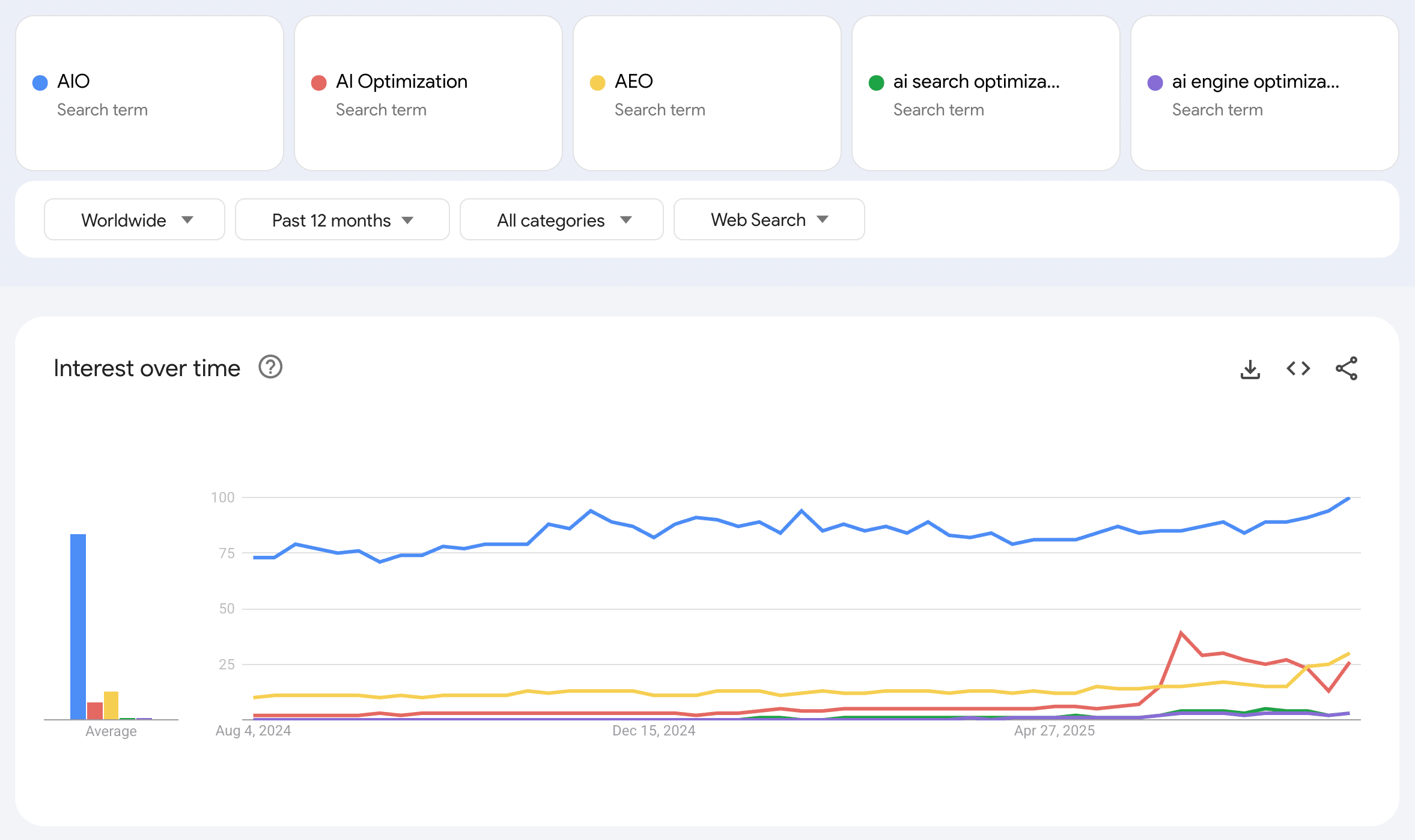Viewport: 1415px width, 840px height.
Task: Click the share chart icon
Action: 1346,368
